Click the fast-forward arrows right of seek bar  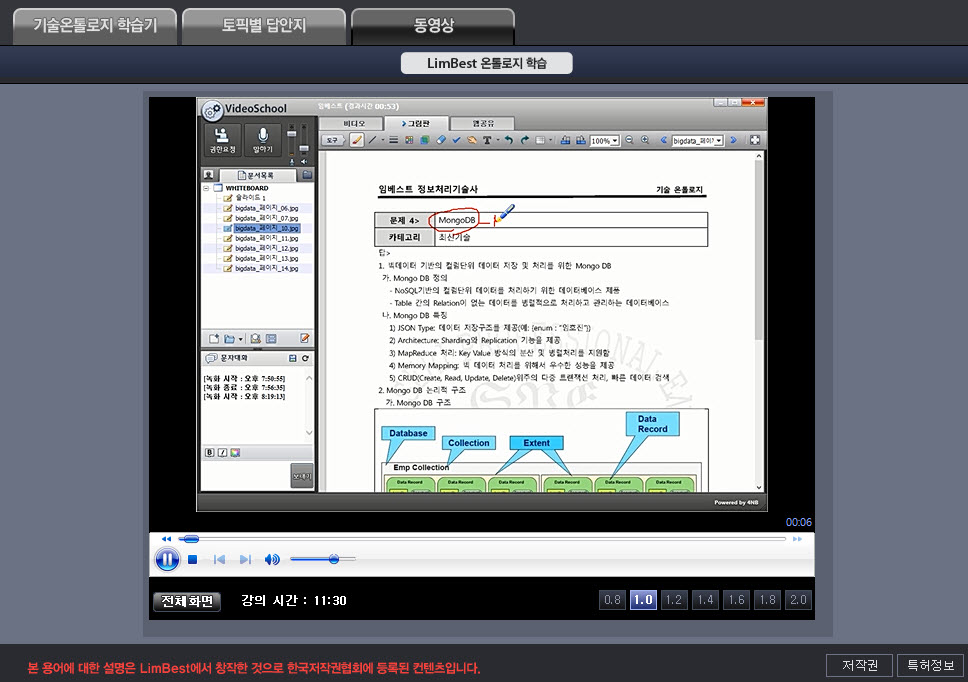pos(797,539)
